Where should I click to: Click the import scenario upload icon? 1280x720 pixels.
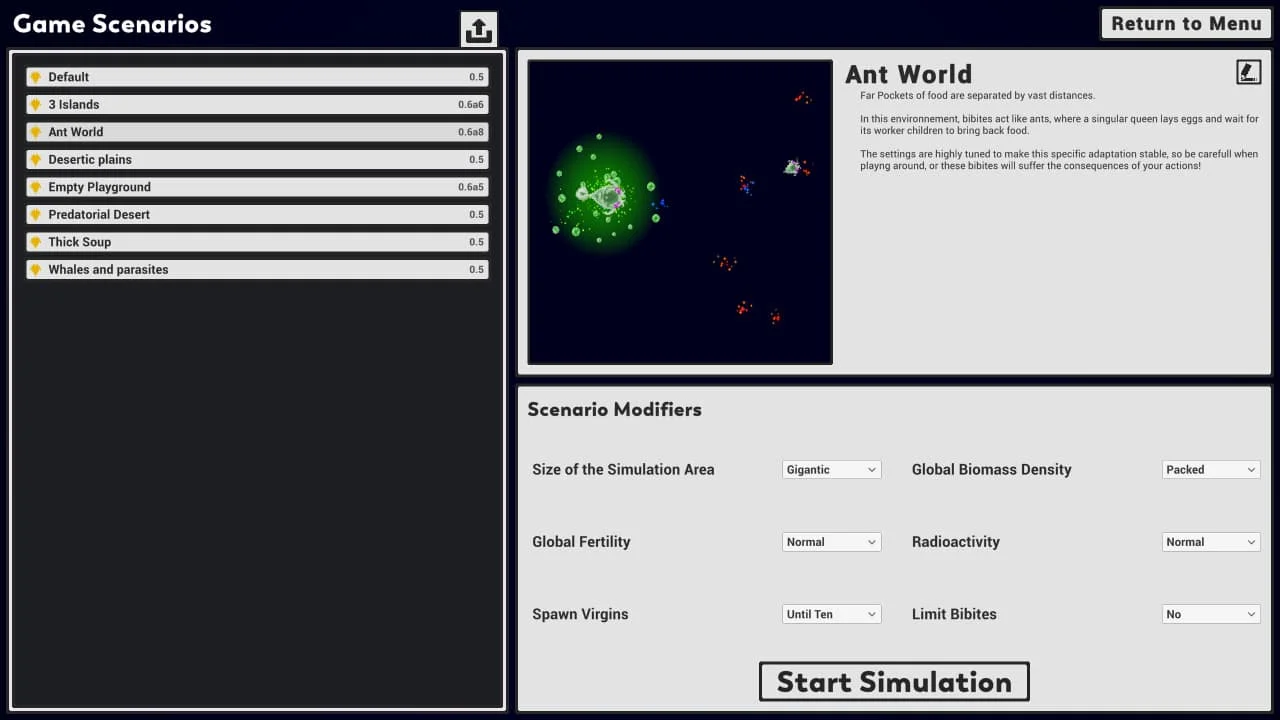479,29
